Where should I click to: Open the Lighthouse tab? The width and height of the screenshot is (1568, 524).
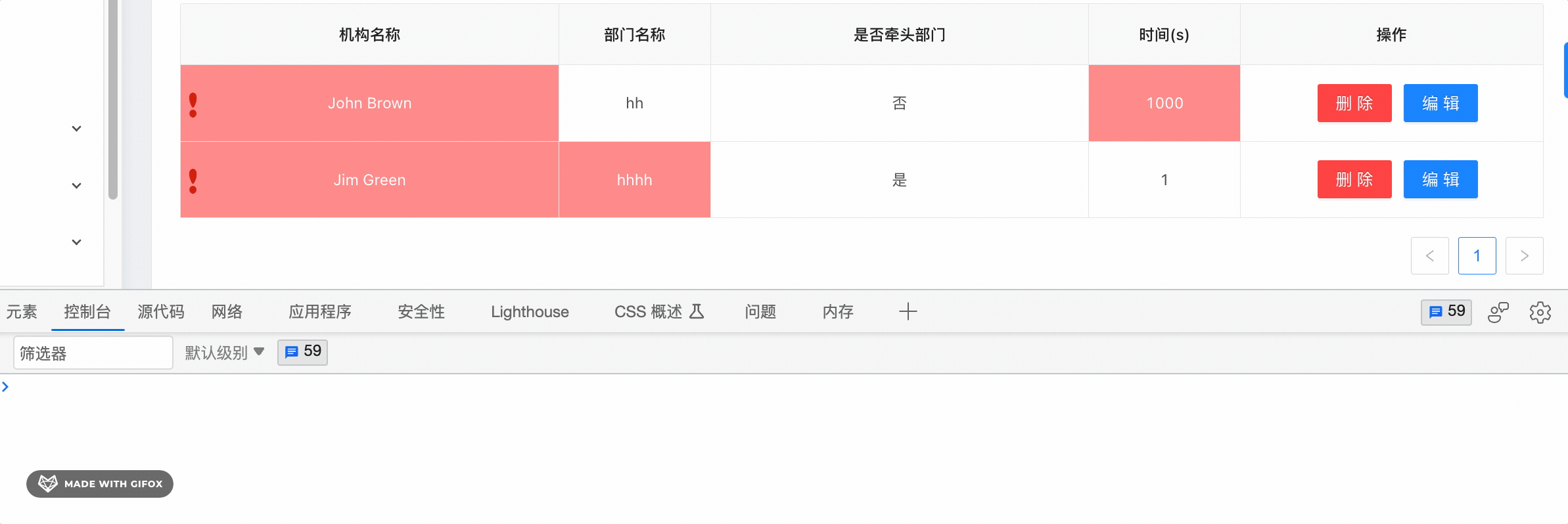(530, 312)
